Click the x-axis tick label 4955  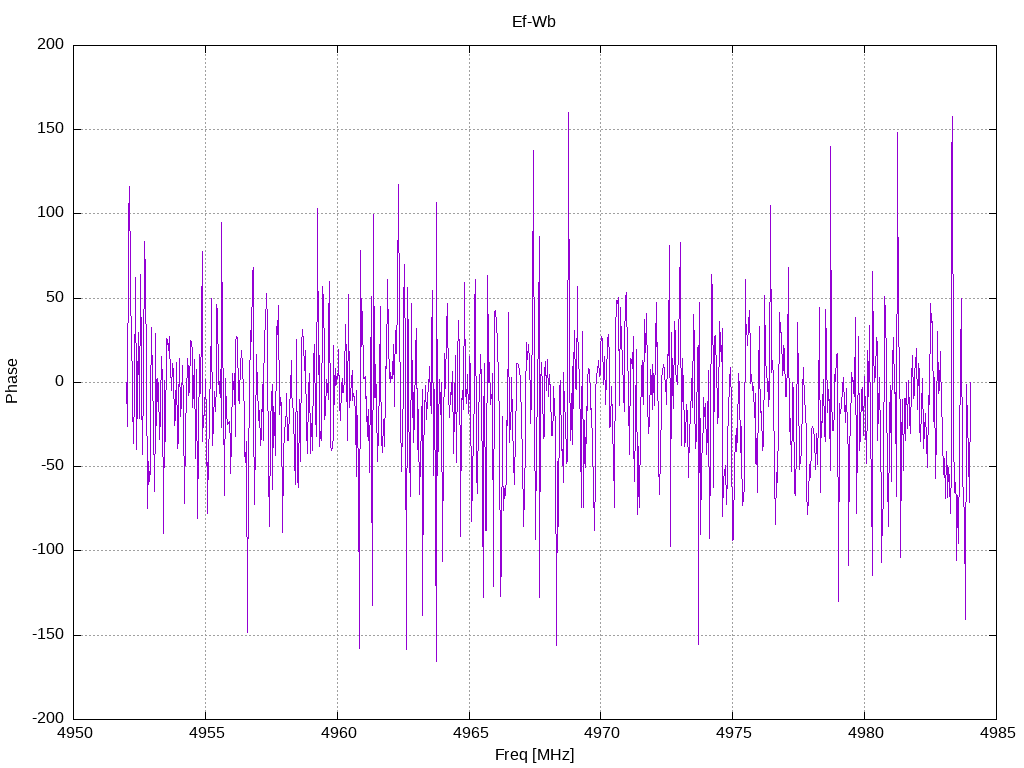pyautogui.click(x=206, y=733)
